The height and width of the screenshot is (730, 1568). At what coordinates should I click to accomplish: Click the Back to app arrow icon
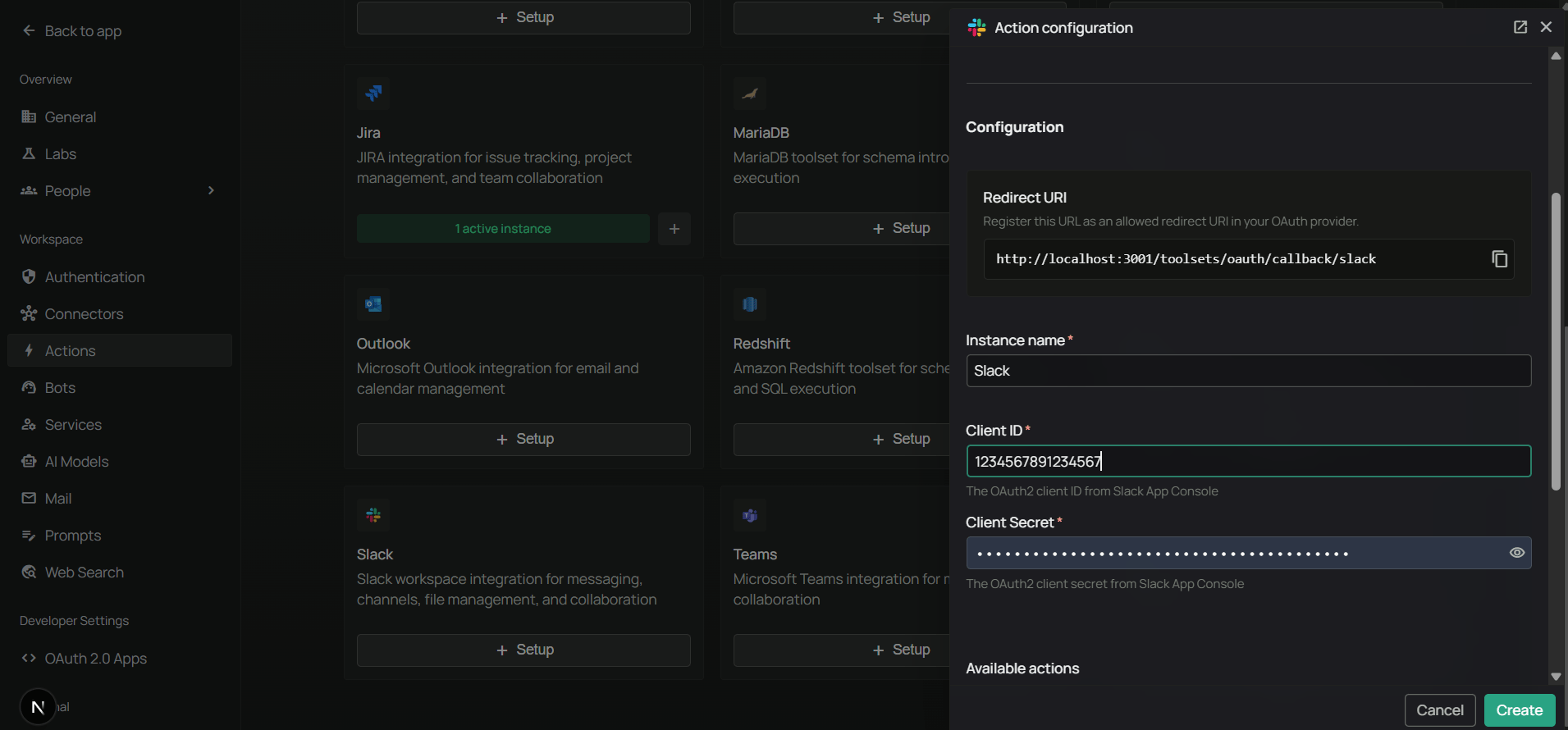(x=29, y=30)
